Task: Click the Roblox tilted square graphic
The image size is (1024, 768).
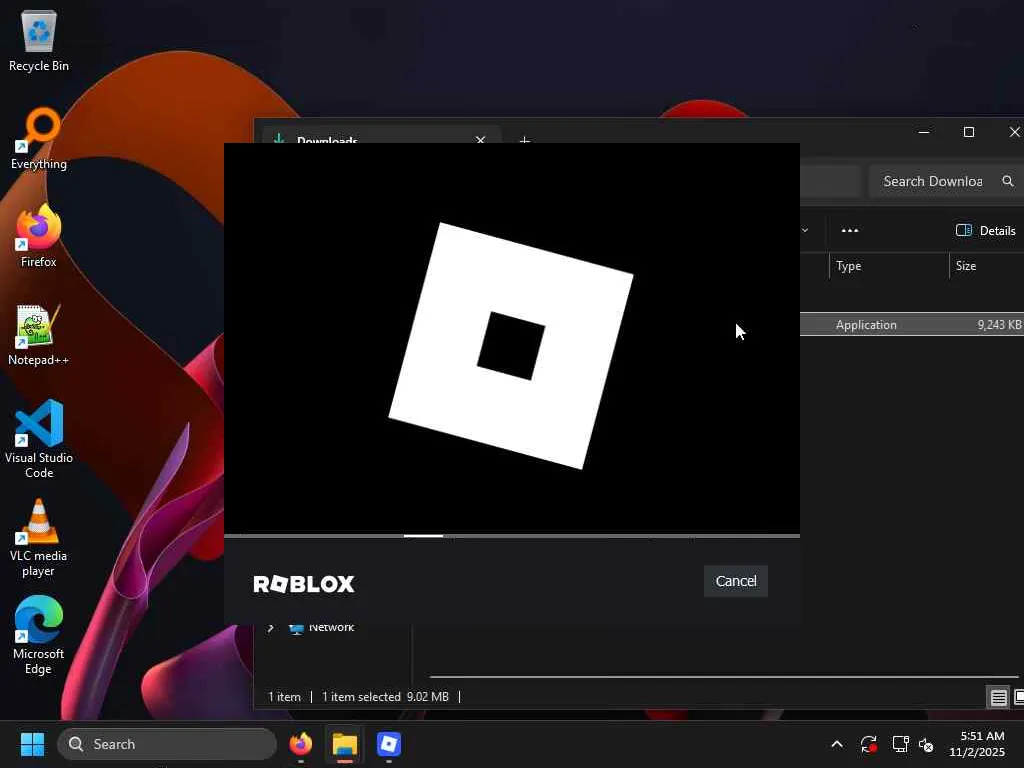Action: [x=511, y=345]
